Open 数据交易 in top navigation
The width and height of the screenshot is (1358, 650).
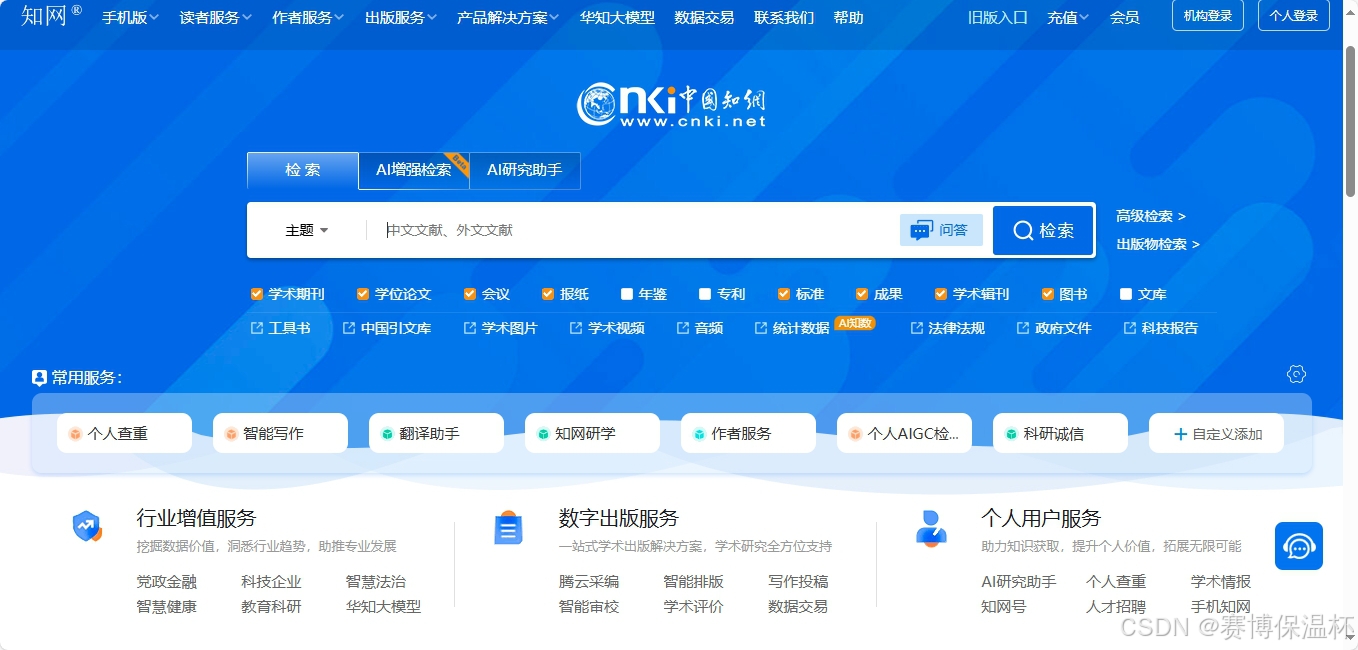pos(704,18)
